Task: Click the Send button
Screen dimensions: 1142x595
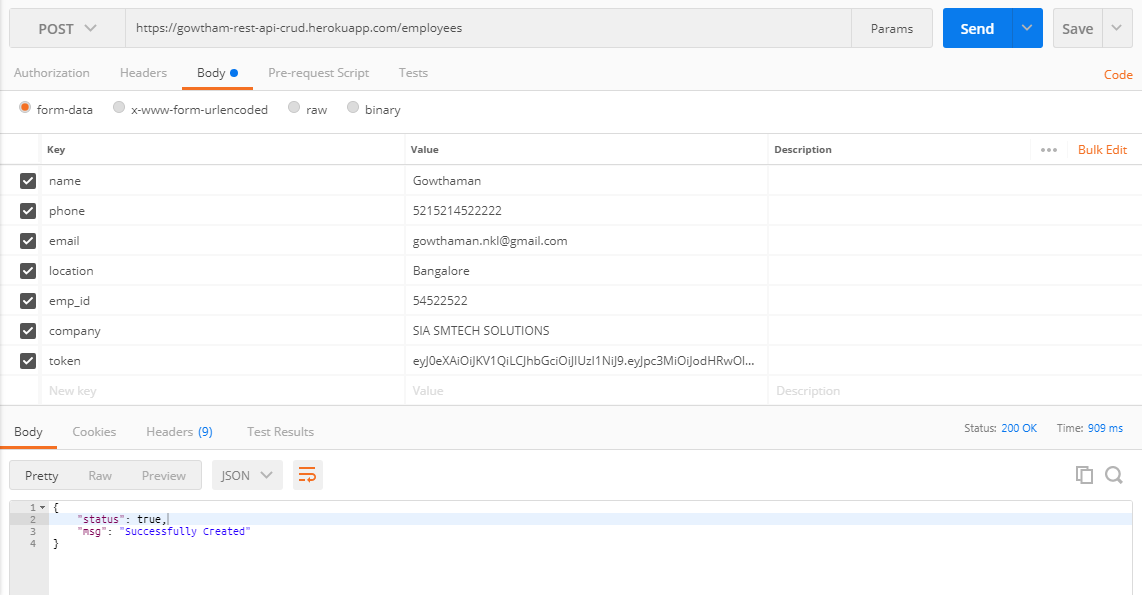Action: click(977, 28)
